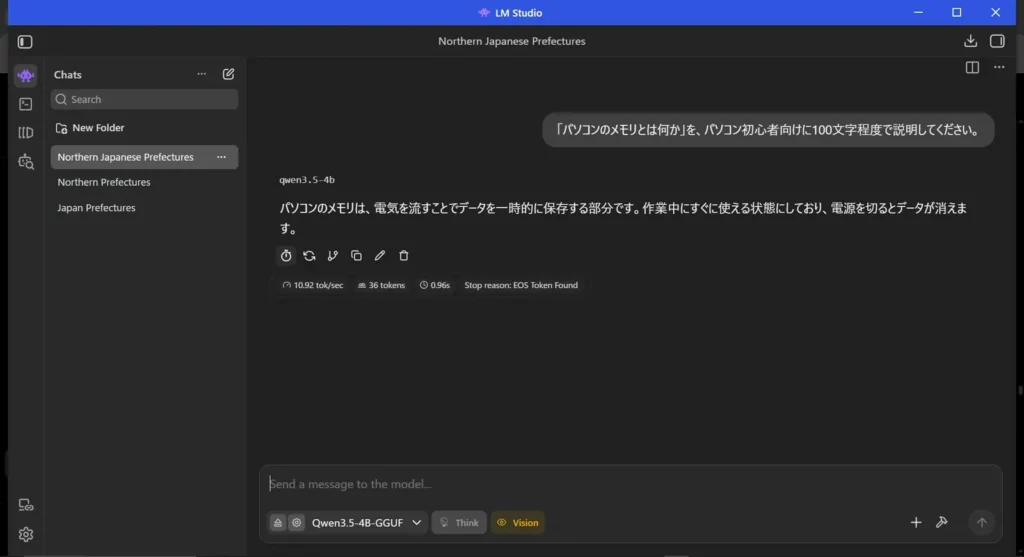Eject the loaded model
Viewport: 1024px width, 557px height.
pyautogui.click(x=278, y=522)
